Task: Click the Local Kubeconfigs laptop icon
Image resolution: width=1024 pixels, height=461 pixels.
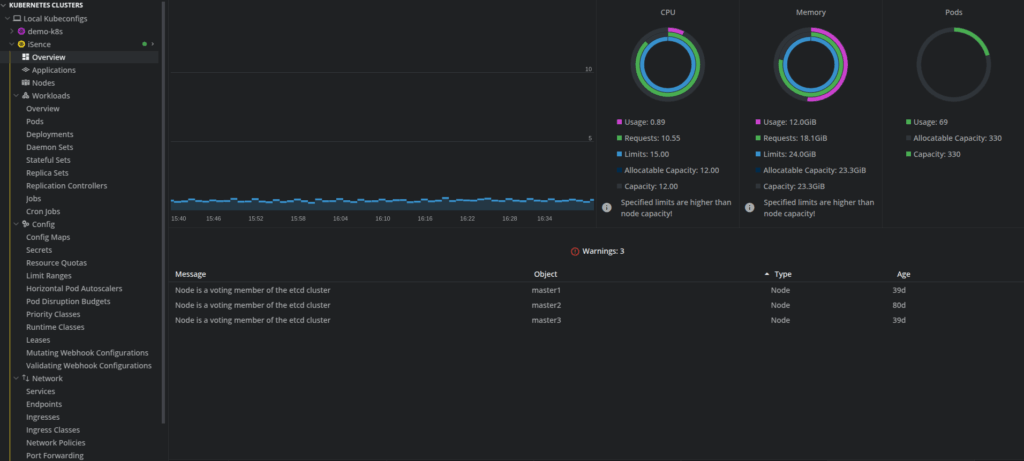Action: coord(16,18)
